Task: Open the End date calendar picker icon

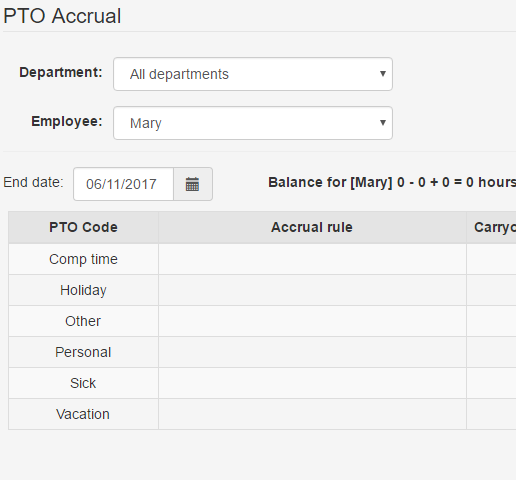Action: pos(193,184)
